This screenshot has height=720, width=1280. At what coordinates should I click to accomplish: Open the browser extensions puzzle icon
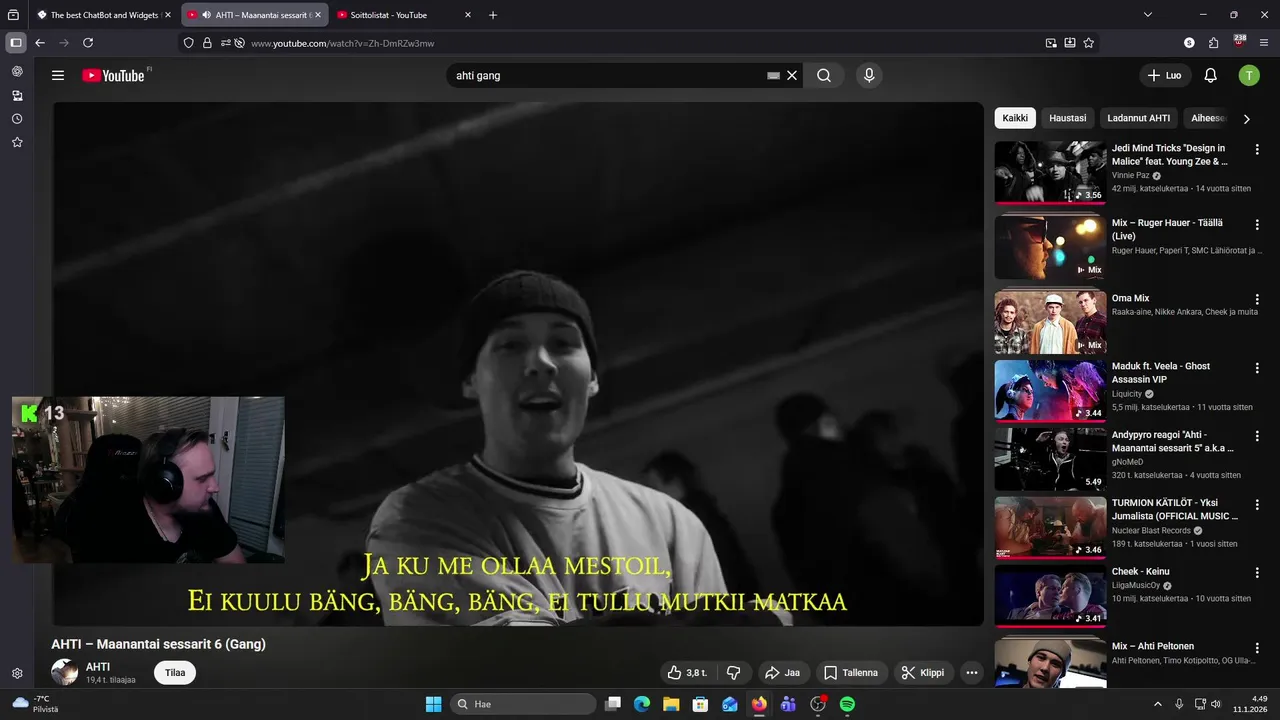(1214, 43)
